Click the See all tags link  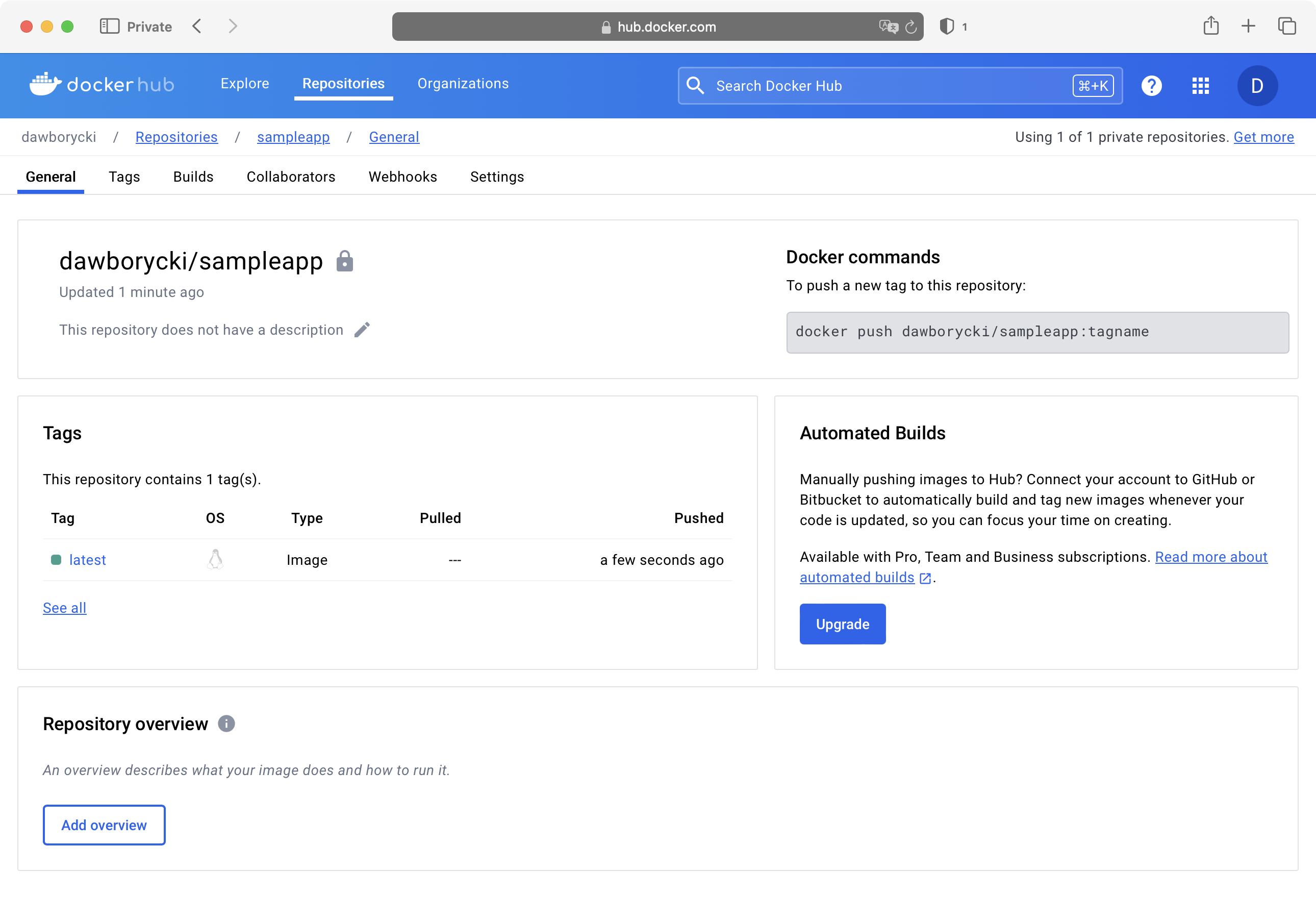point(65,608)
